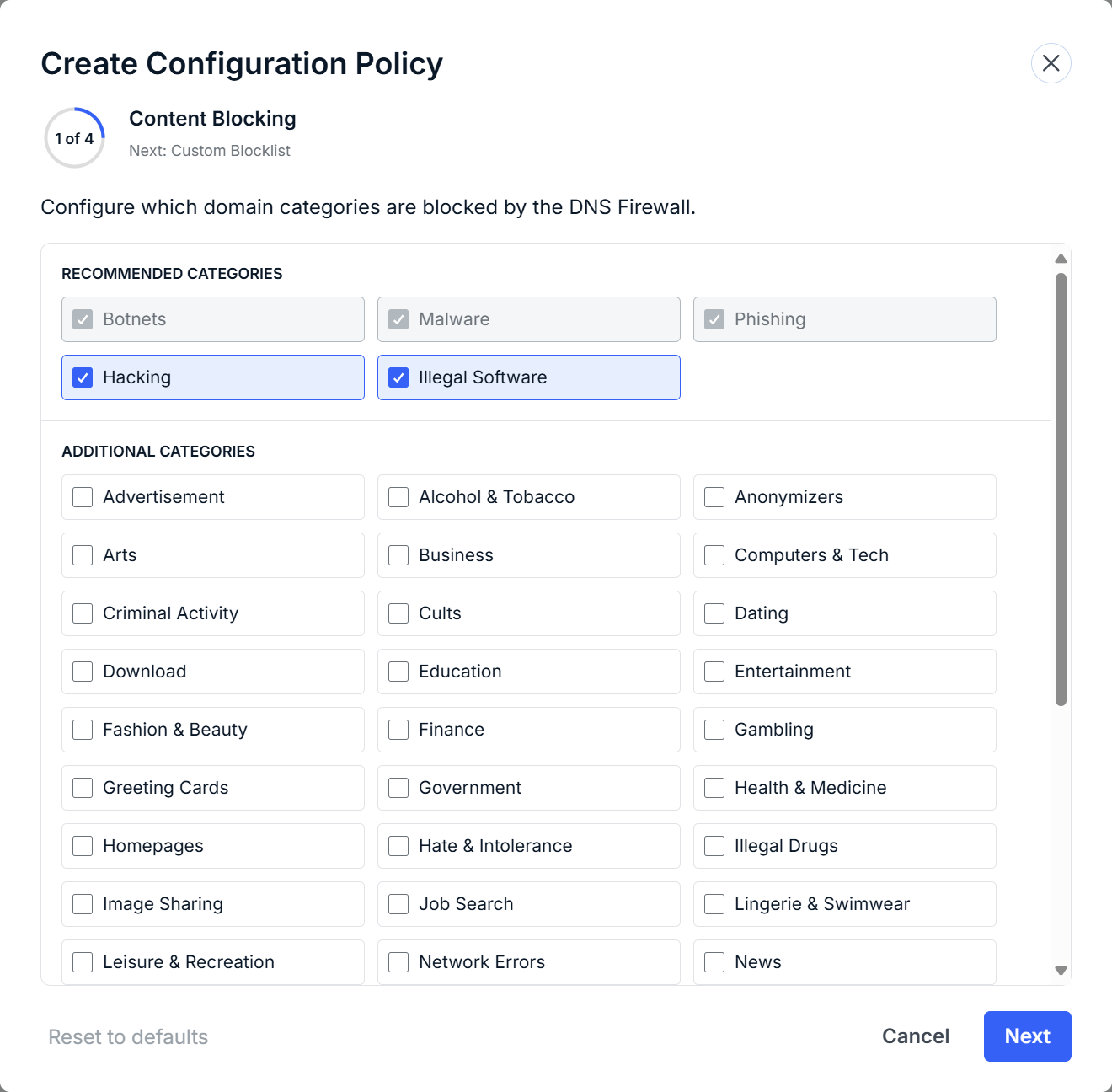The height and width of the screenshot is (1092, 1112).
Task: Tick the Anonymizers checkbox
Action: click(x=714, y=497)
